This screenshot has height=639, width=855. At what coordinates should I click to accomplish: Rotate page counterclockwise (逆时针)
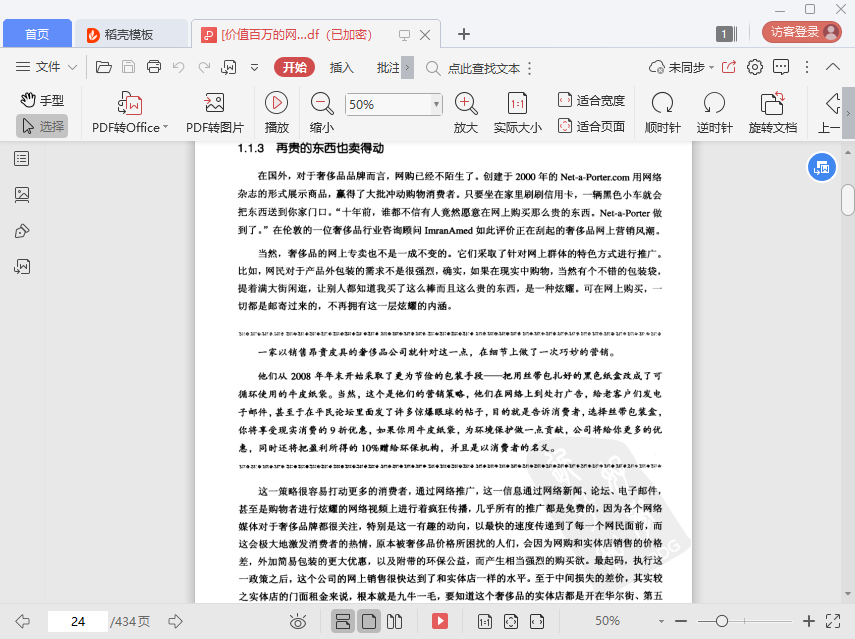tap(714, 113)
